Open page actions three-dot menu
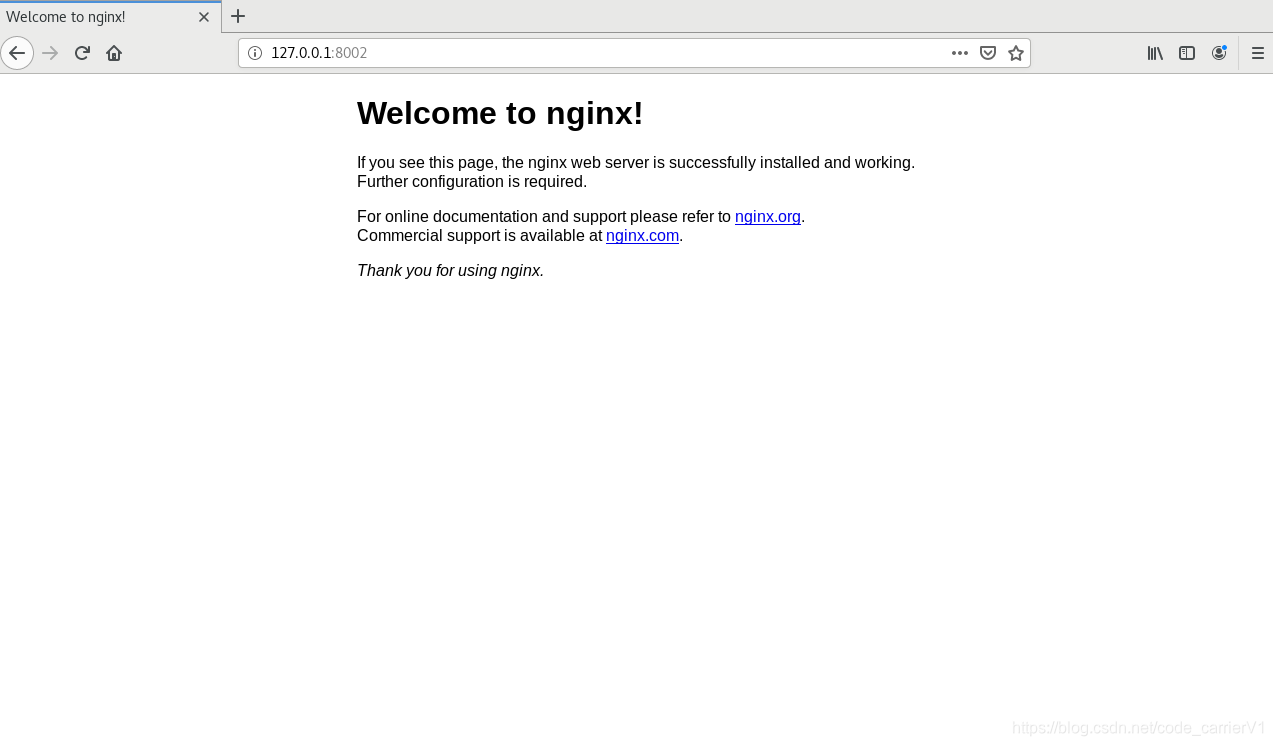 [x=960, y=53]
